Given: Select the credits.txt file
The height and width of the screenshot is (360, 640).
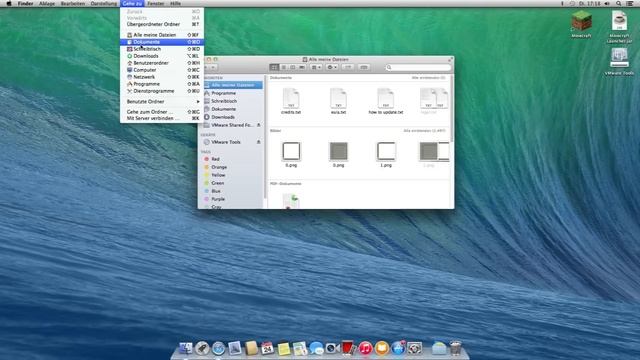Looking at the screenshot, I should (x=291, y=101).
